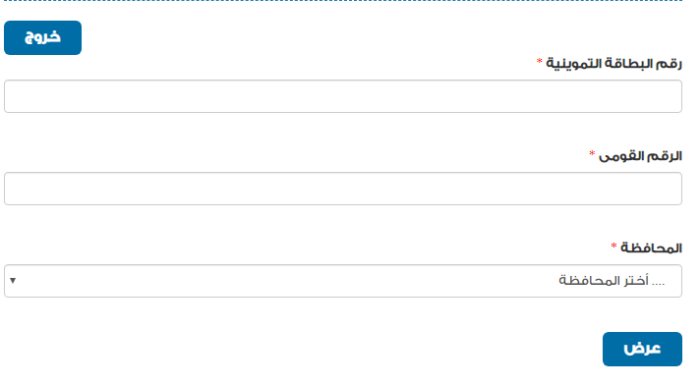The width and height of the screenshot is (700, 385).
Task: Click the red asterisk beside المحافظة
Action: pos(614,245)
